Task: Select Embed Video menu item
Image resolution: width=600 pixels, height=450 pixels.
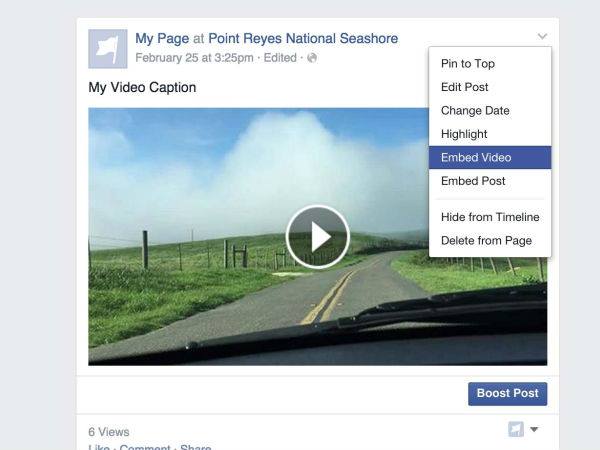Action: click(x=490, y=157)
